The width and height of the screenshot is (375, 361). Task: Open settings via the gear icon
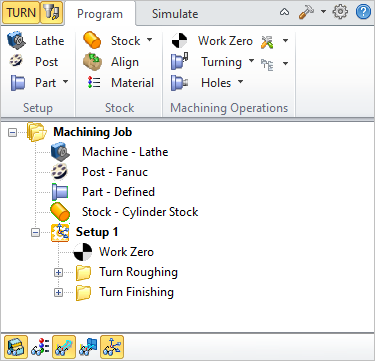pos(340,12)
